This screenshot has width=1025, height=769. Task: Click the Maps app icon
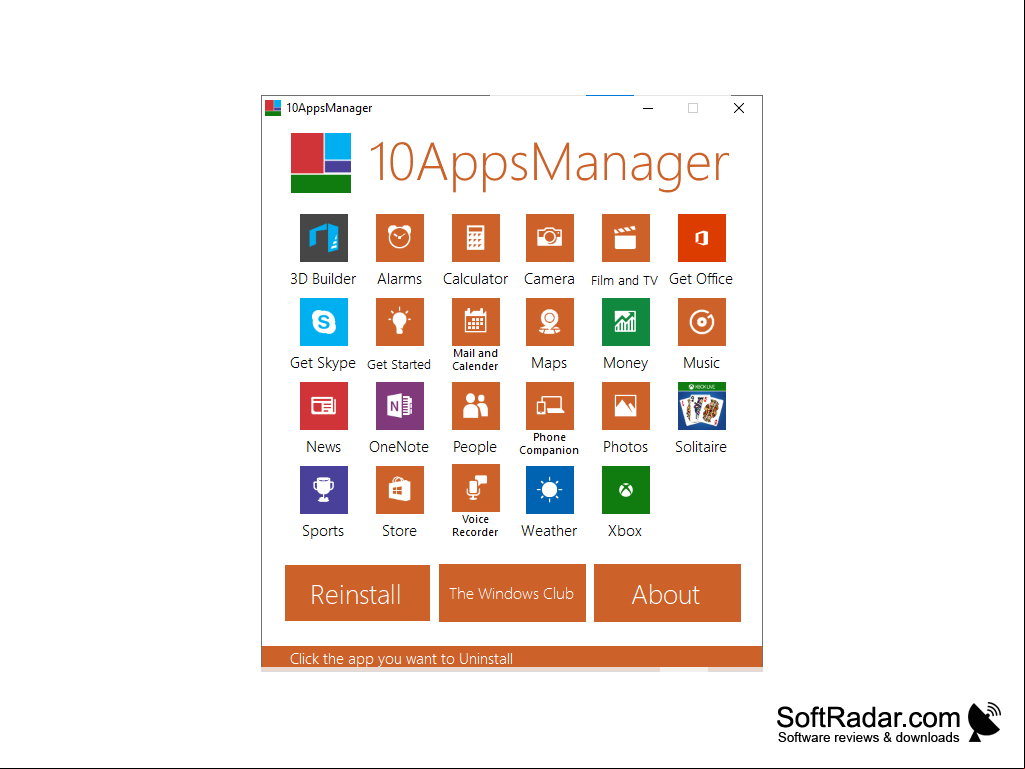pyautogui.click(x=550, y=322)
